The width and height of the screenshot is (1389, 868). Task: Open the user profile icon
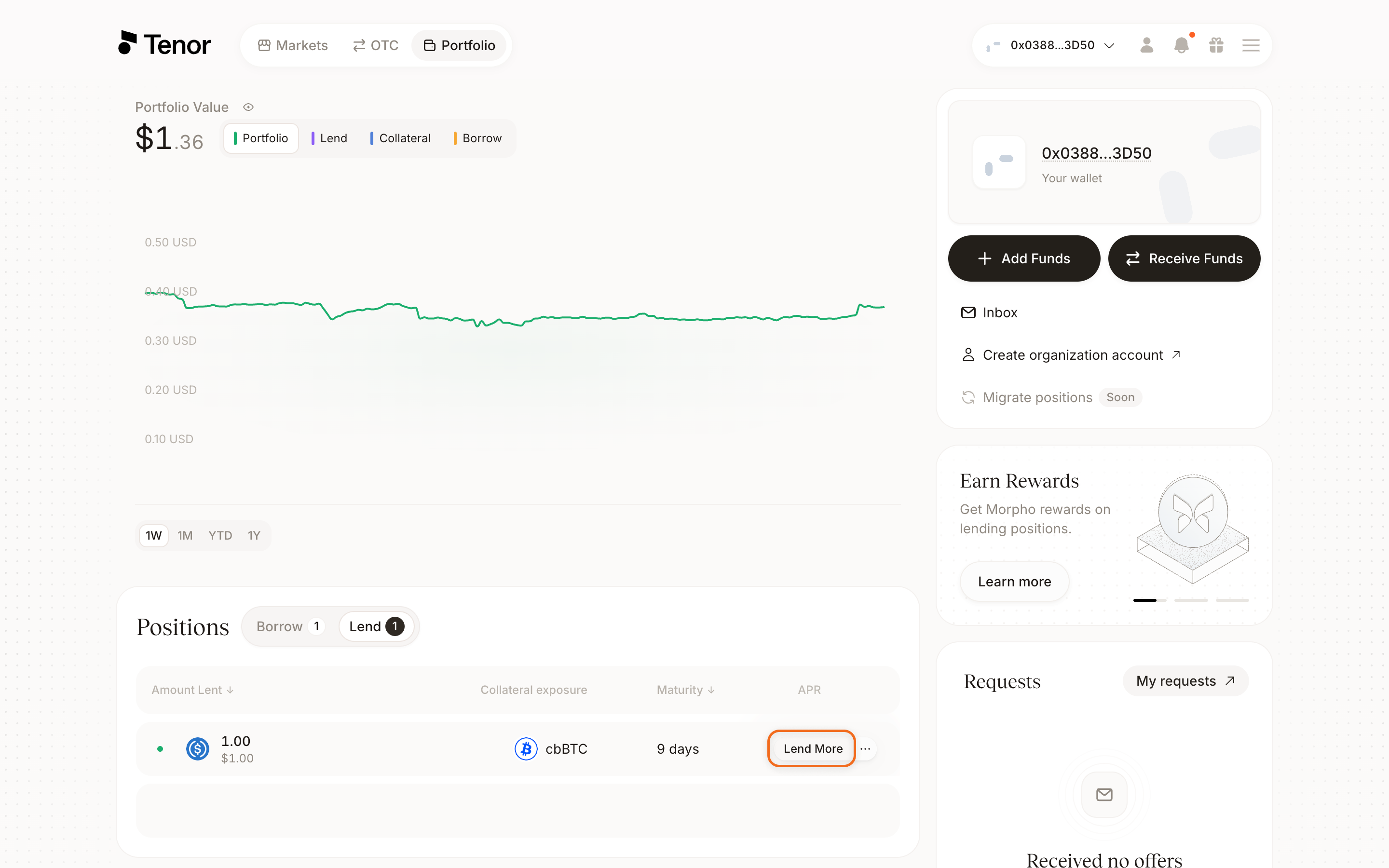(x=1146, y=45)
